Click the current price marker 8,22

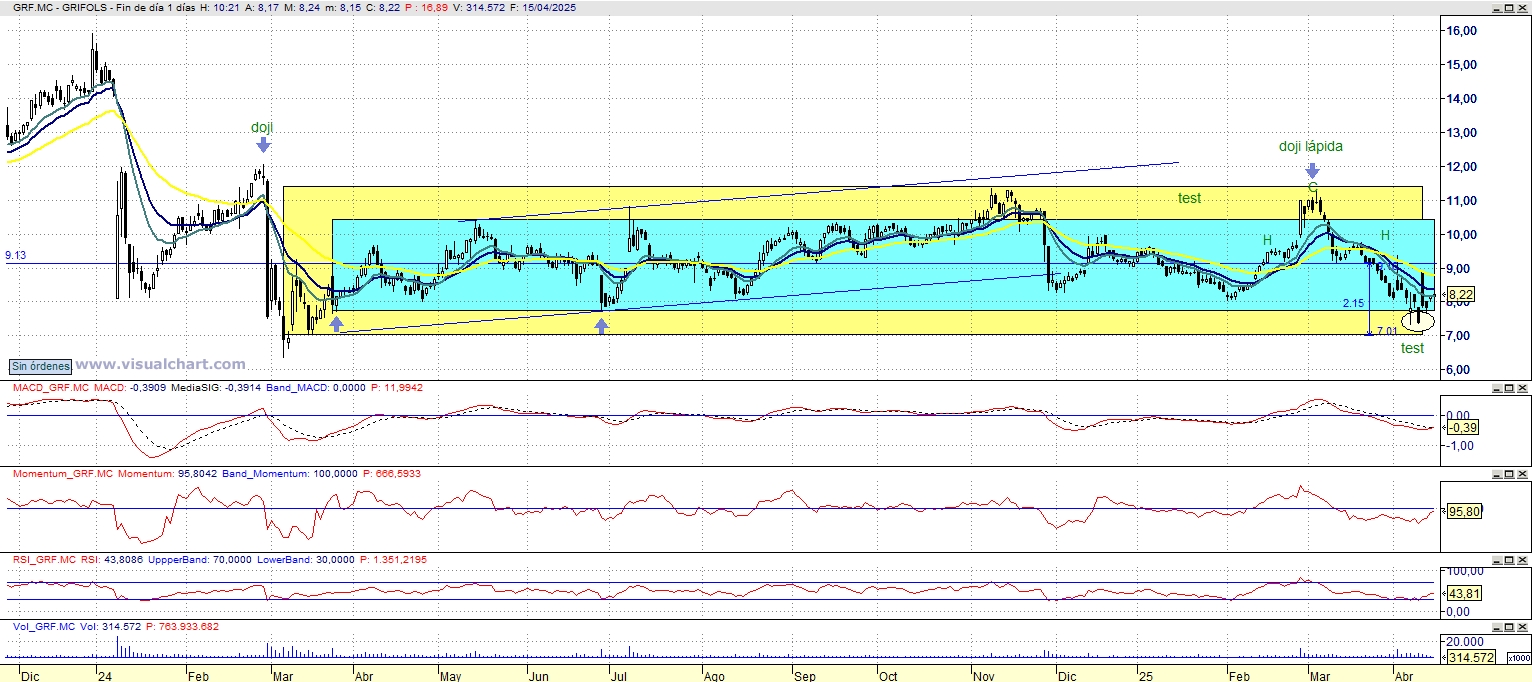1461,295
